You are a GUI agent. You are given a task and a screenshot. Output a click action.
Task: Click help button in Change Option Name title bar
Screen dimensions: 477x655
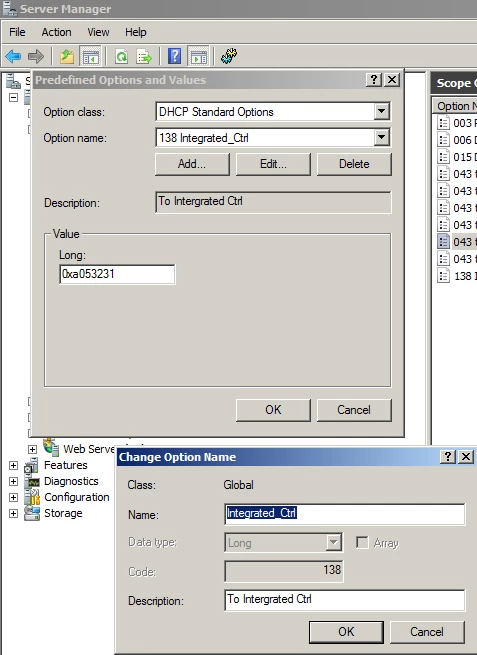click(448, 457)
